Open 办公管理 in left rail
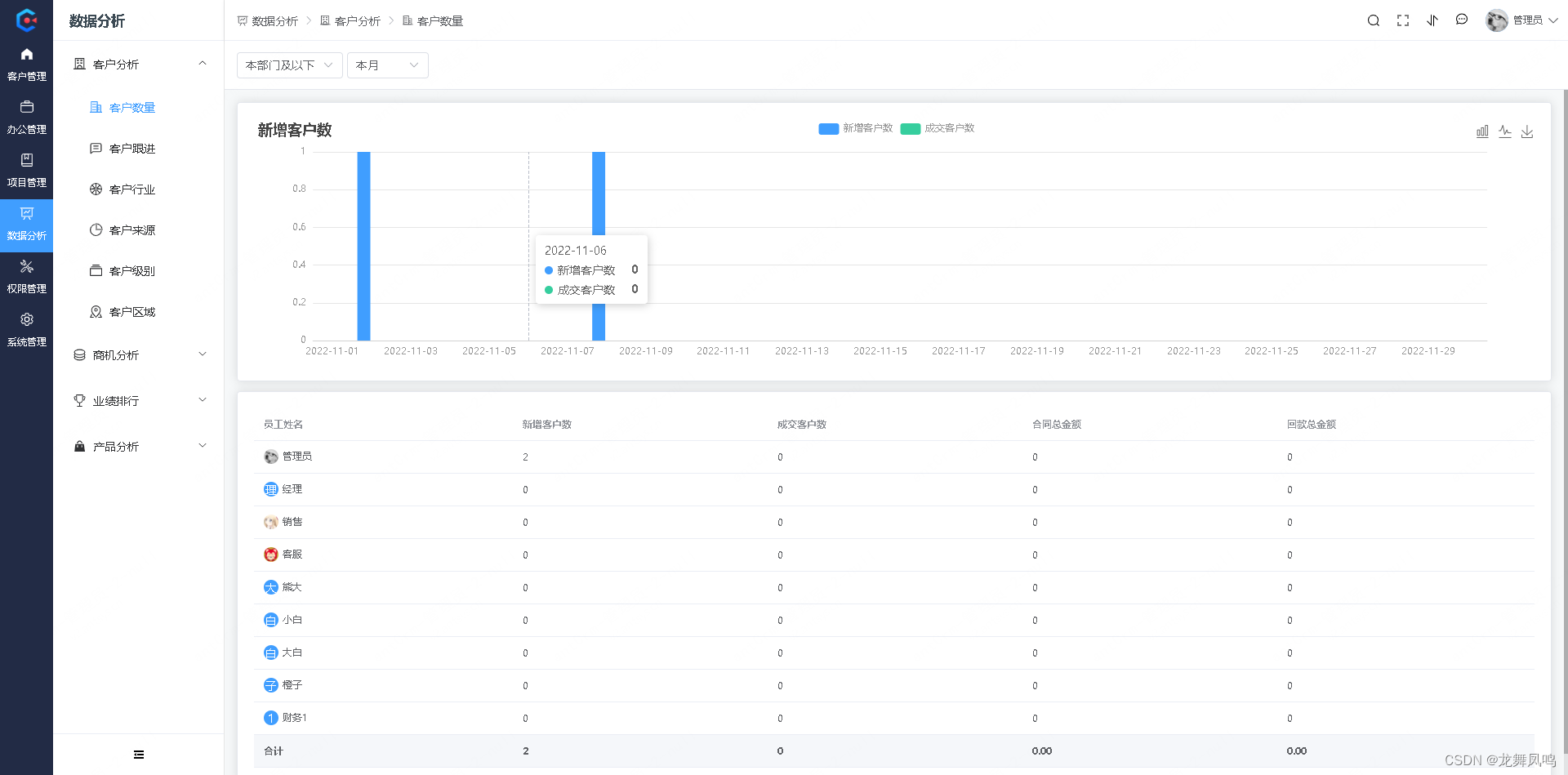The width and height of the screenshot is (1568, 775). point(26,117)
